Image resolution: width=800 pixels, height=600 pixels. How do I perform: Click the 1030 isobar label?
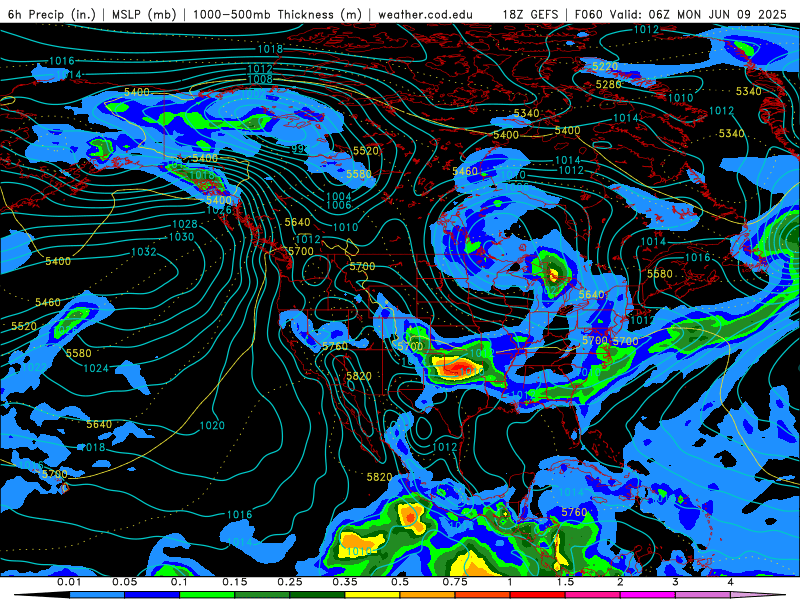click(181, 237)
